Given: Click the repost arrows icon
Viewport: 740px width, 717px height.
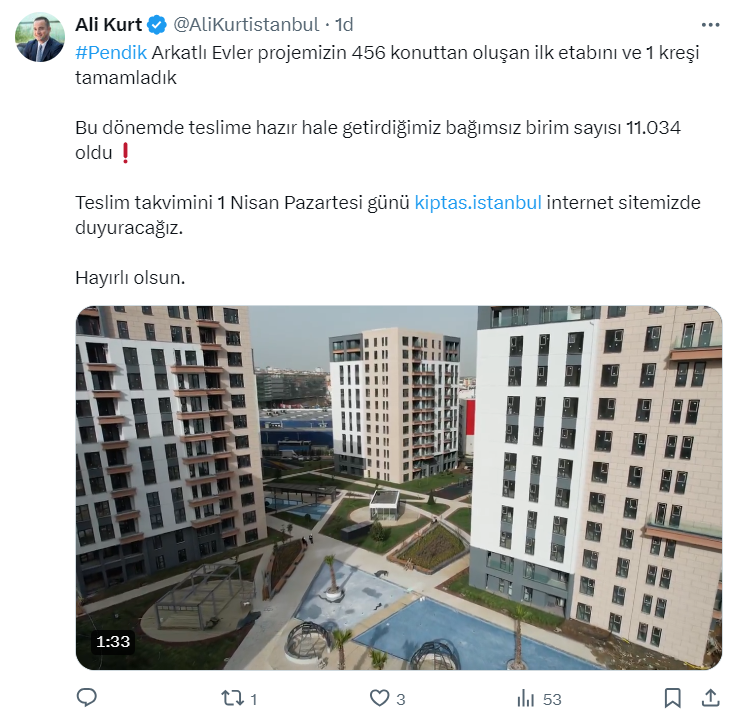Looking at the screenshot, I should pos(232,698).
